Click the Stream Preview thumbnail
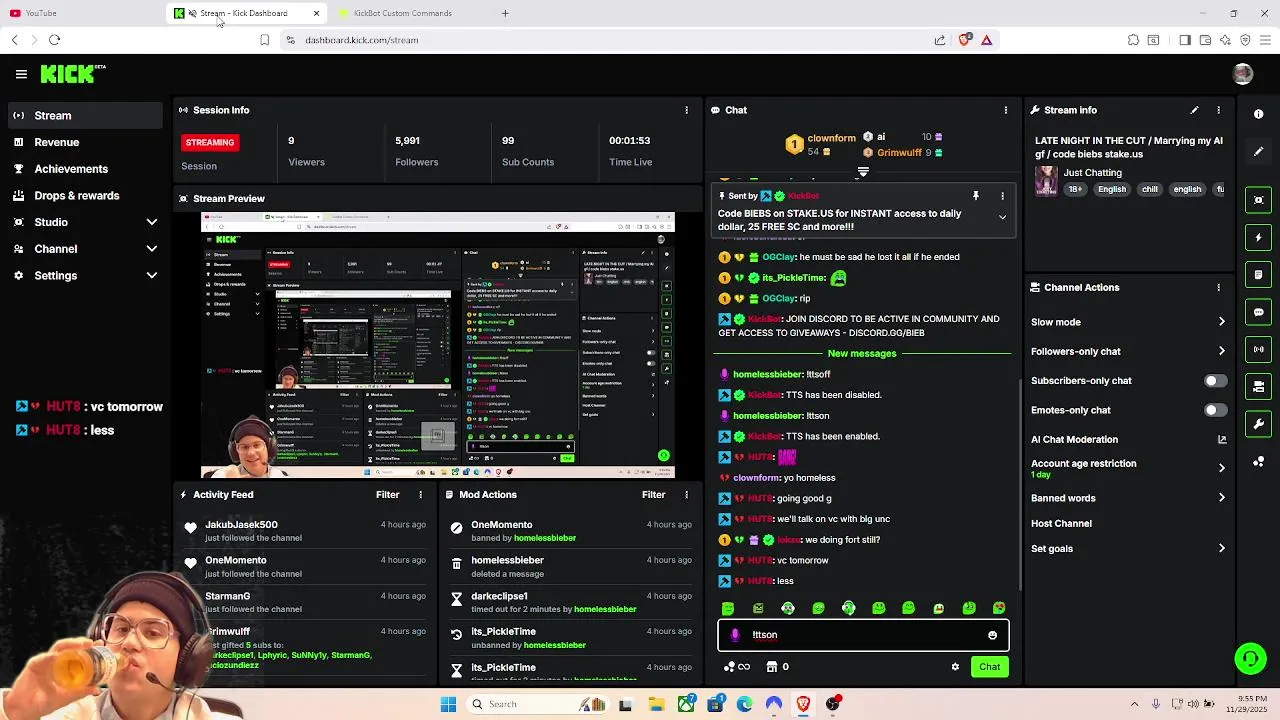This screenshot has width=1280, height=720. click(438, 345)
